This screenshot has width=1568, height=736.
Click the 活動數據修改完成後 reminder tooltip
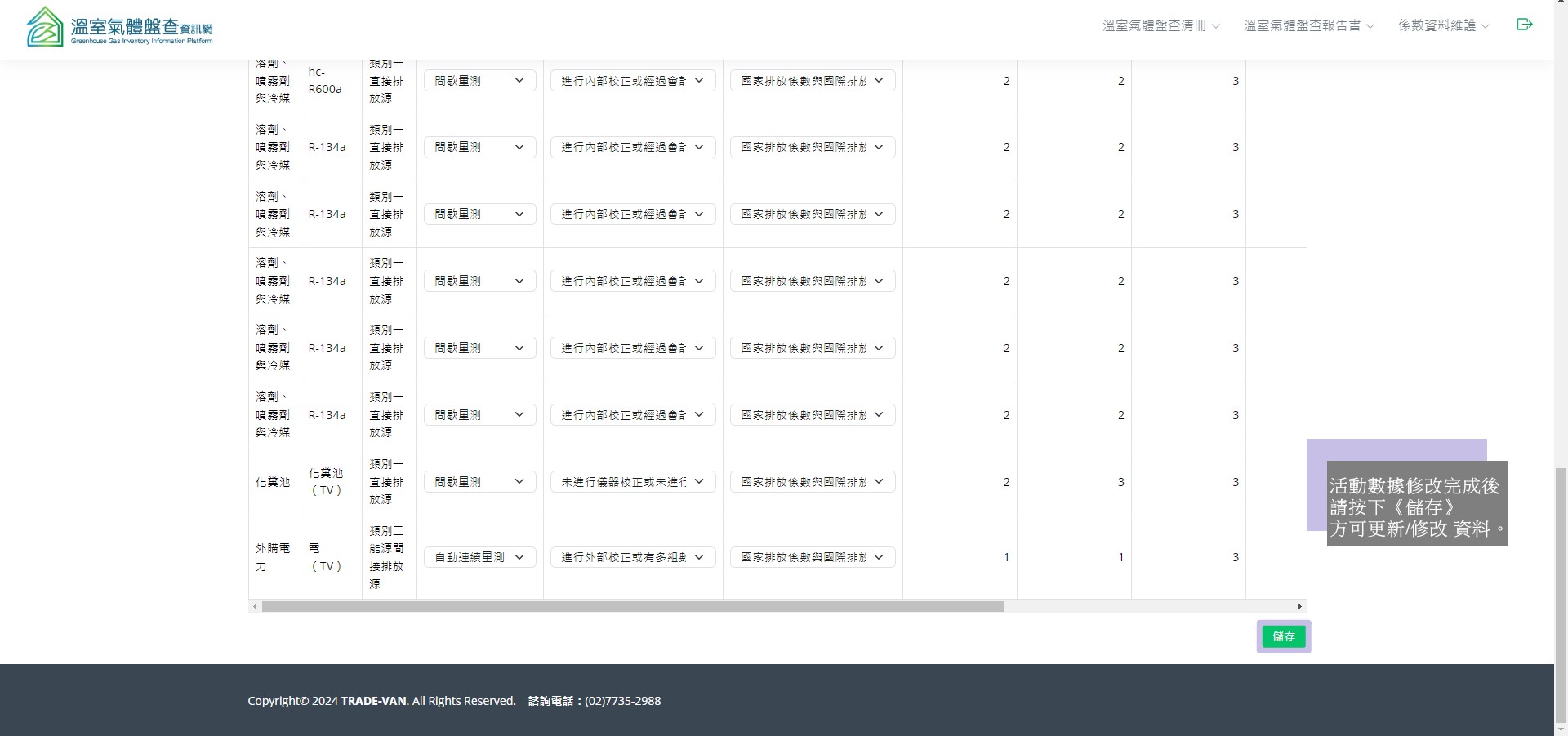click(x=1416, y=507)
